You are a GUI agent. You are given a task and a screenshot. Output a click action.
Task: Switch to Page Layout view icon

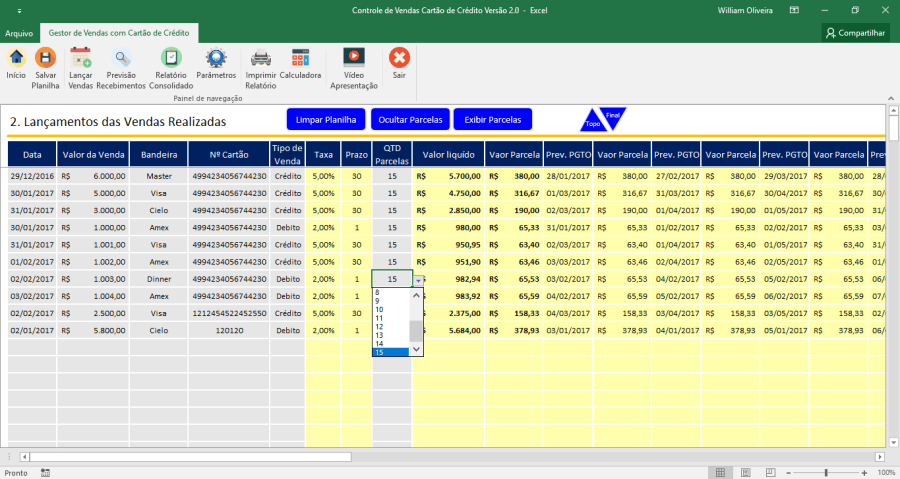(x=746, y=473)
